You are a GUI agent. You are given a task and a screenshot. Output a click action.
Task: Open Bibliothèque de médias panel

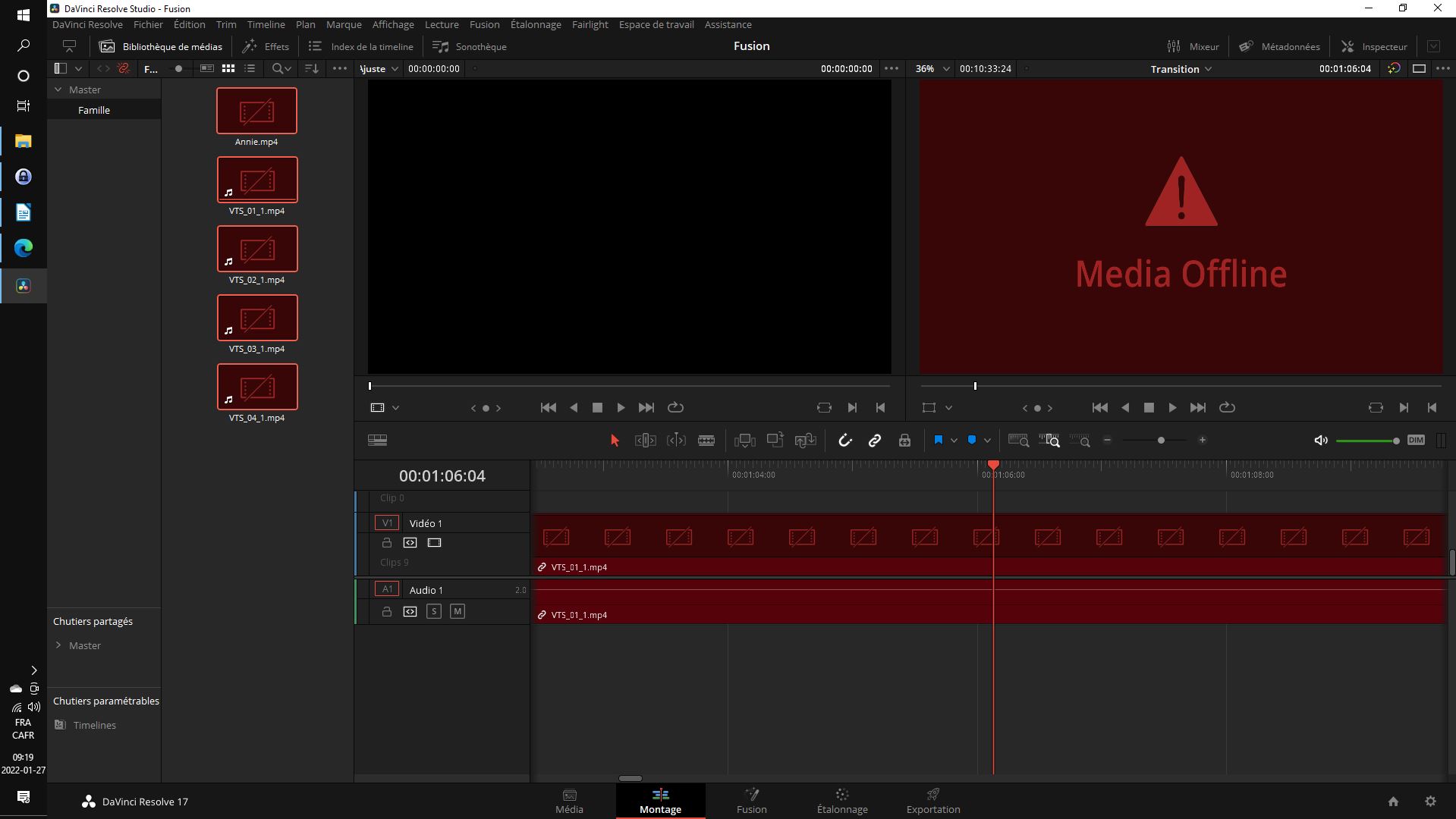tap(161, 46)
